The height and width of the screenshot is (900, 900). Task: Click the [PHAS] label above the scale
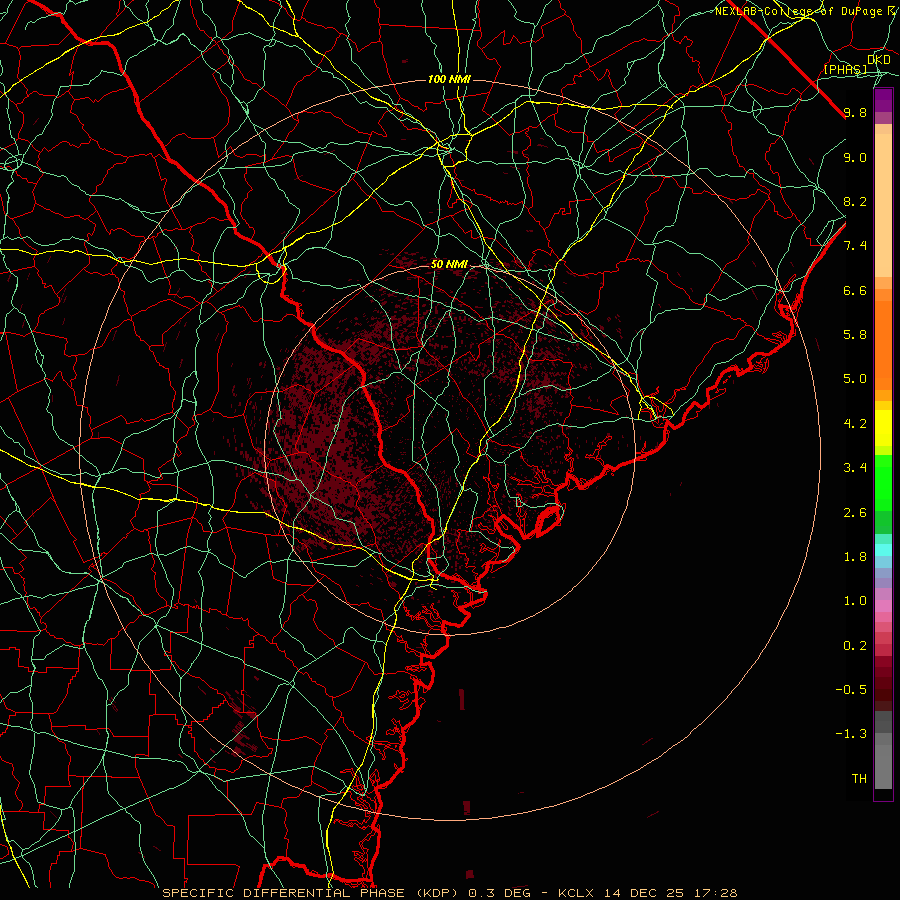tap(845, 69)
